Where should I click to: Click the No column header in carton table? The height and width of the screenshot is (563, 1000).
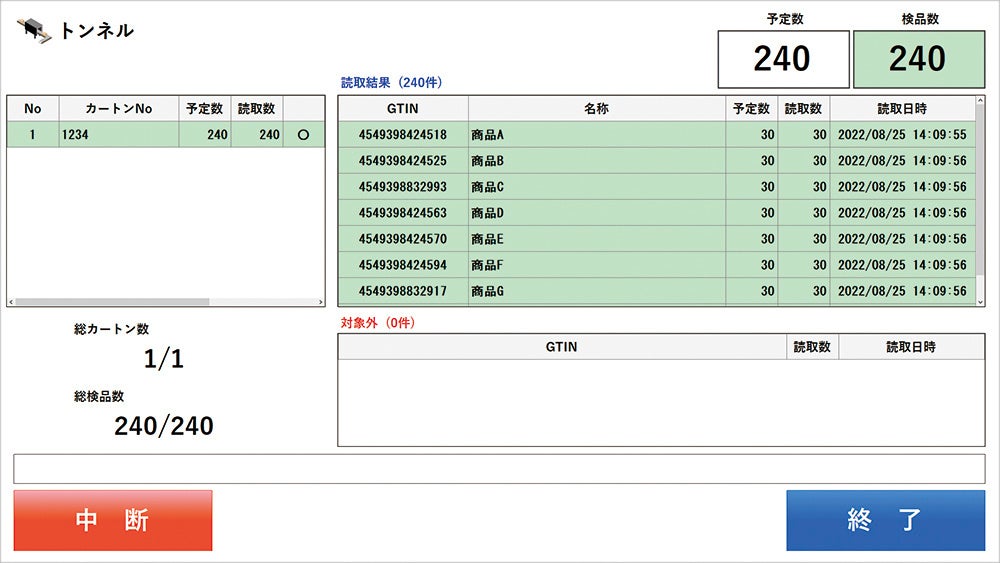coord(33,108)
